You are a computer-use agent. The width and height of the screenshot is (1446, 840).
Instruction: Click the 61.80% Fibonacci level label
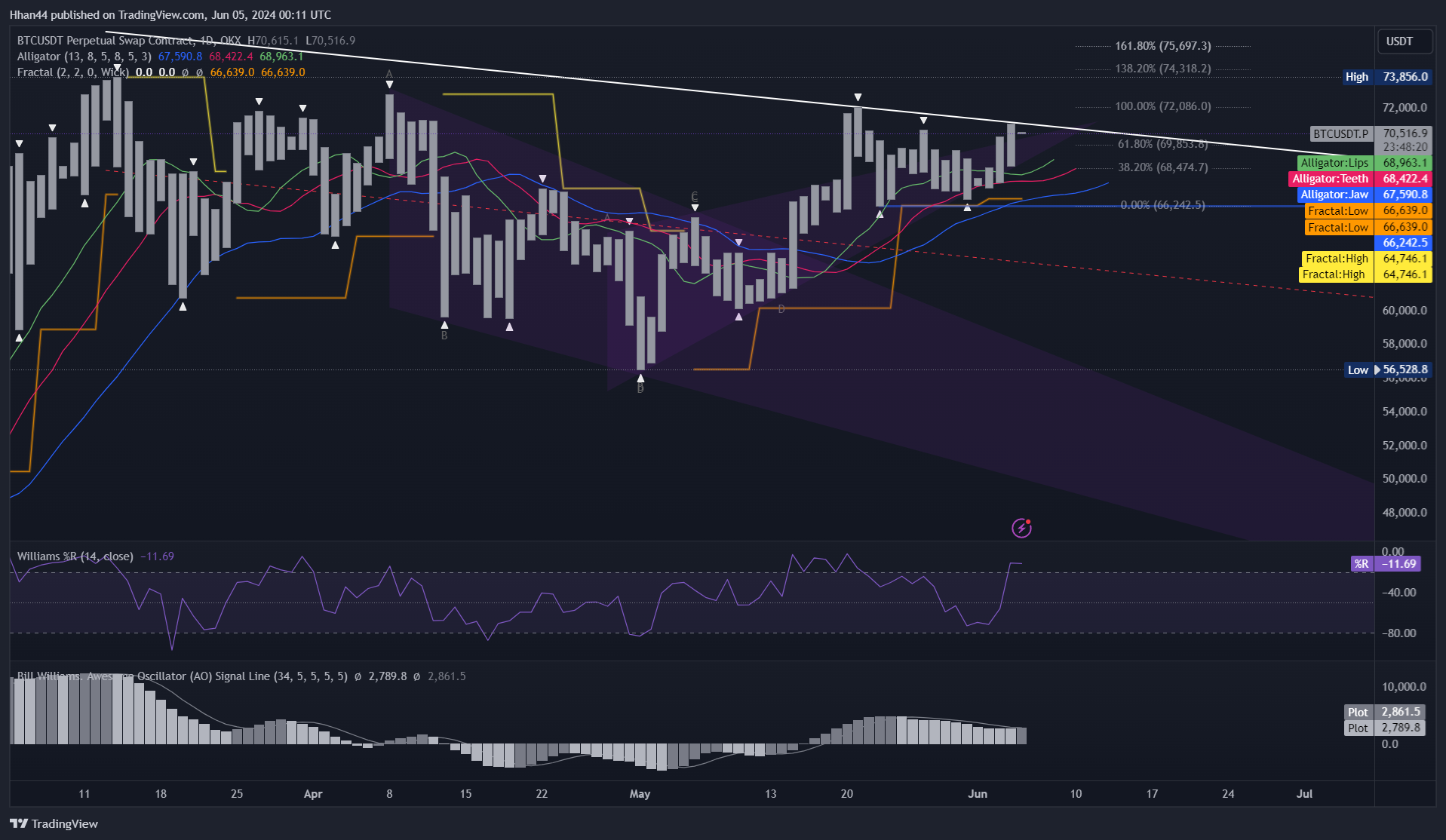coord(1162,144)
